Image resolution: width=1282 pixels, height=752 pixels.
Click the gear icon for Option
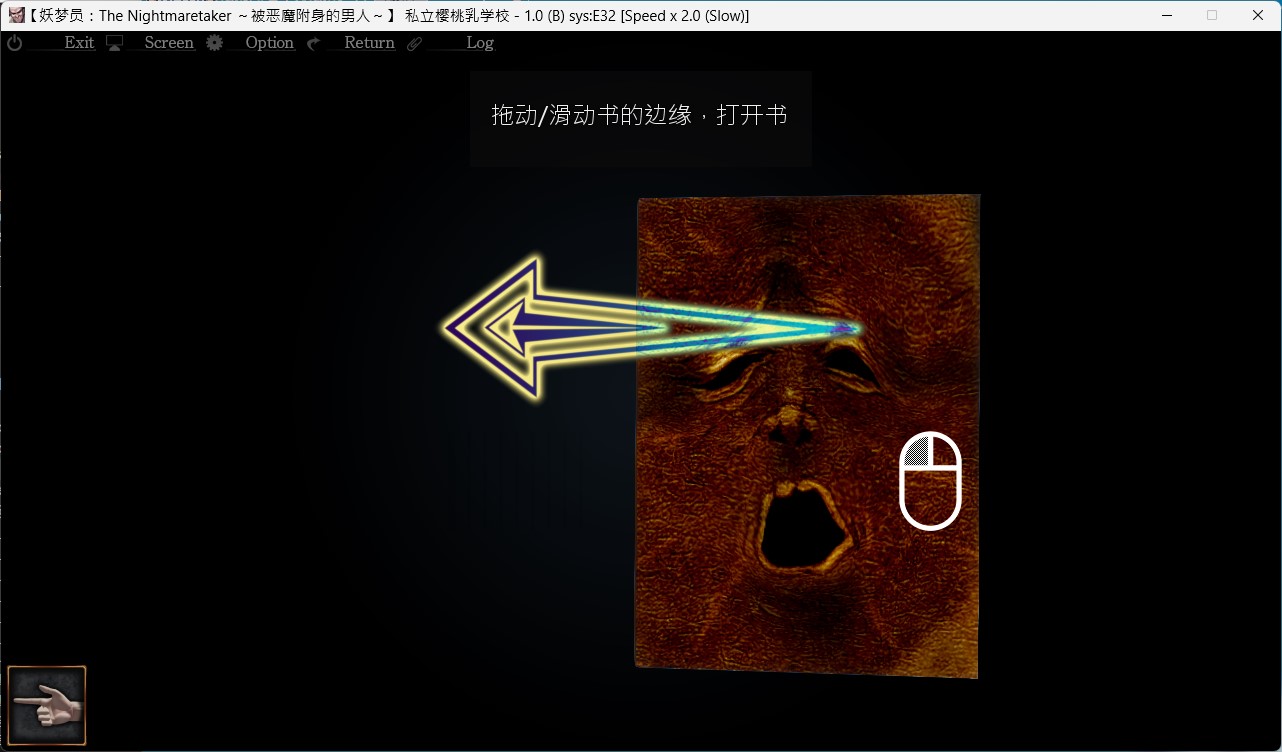coord(214,43)
